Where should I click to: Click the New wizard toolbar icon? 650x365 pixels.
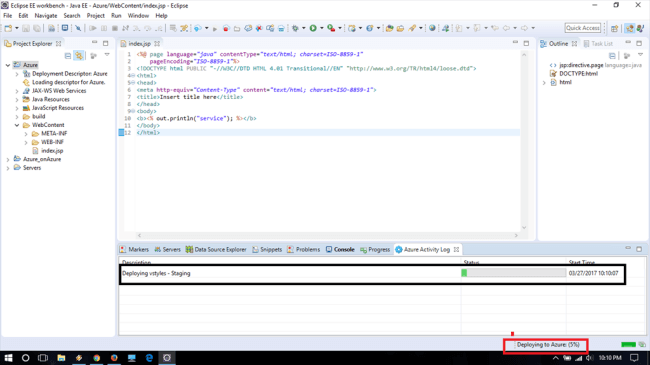8,28
